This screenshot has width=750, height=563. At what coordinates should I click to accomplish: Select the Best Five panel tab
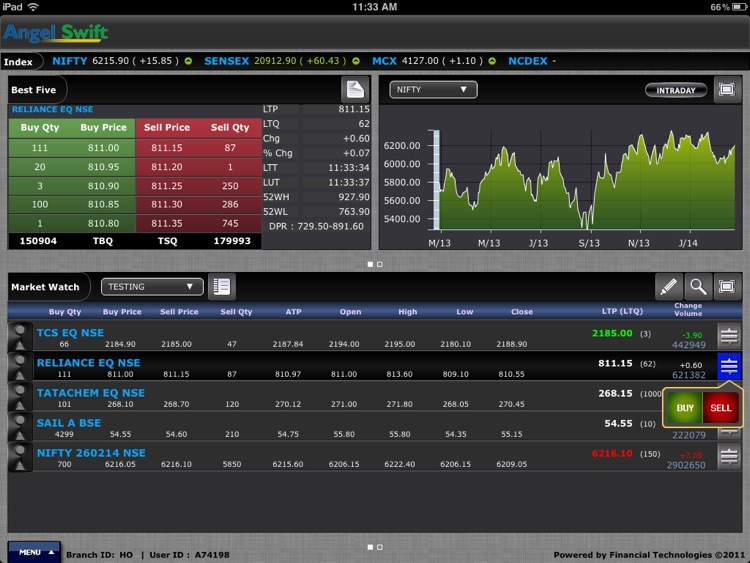pos(33,90)
